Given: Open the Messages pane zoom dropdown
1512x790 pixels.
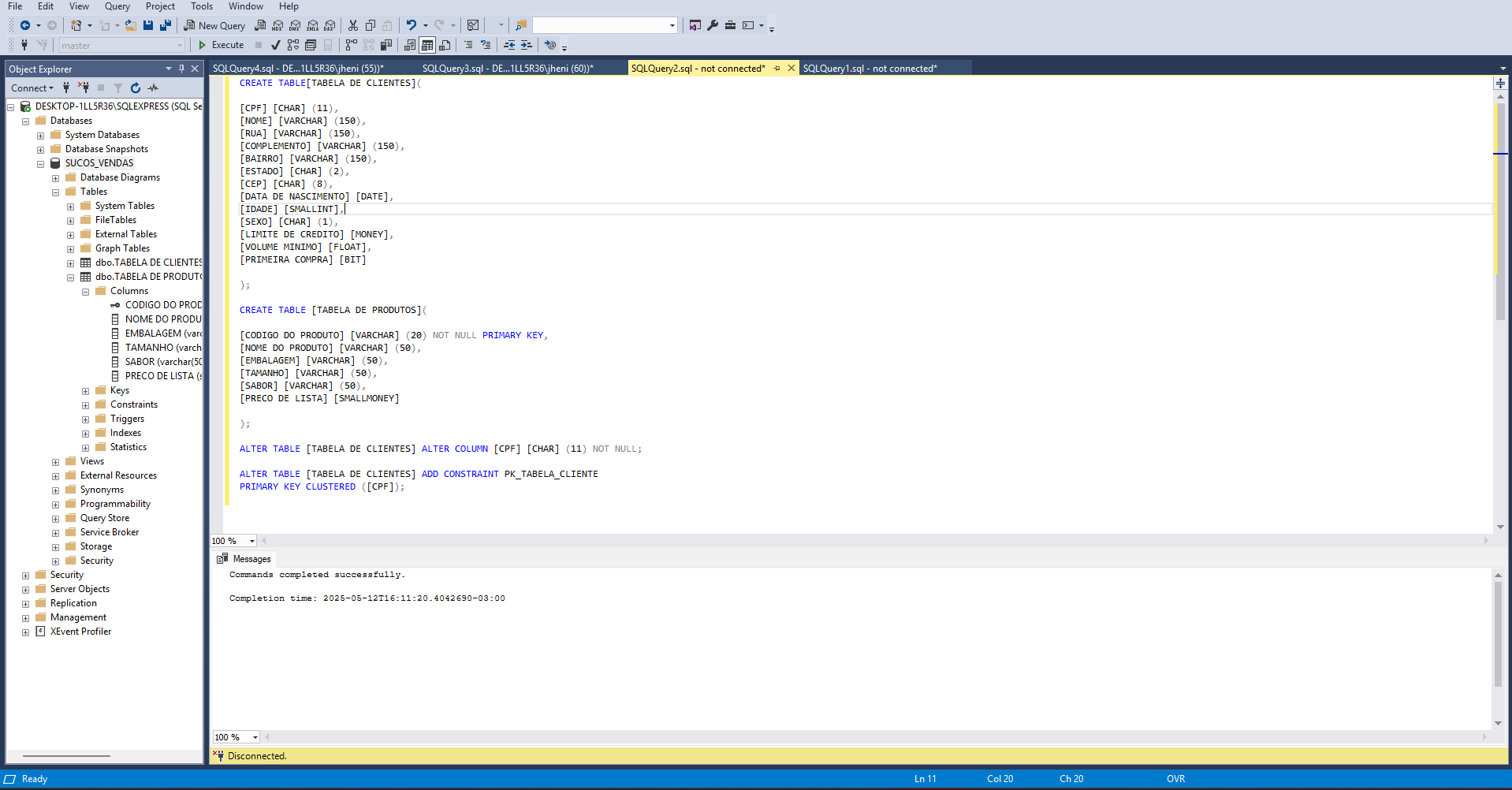Looking at the screenshot, I should [255, 738].
